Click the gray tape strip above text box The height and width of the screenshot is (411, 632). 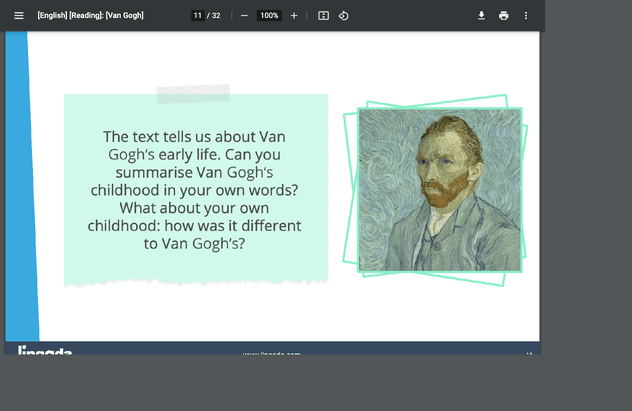click(x=193, y=94)
